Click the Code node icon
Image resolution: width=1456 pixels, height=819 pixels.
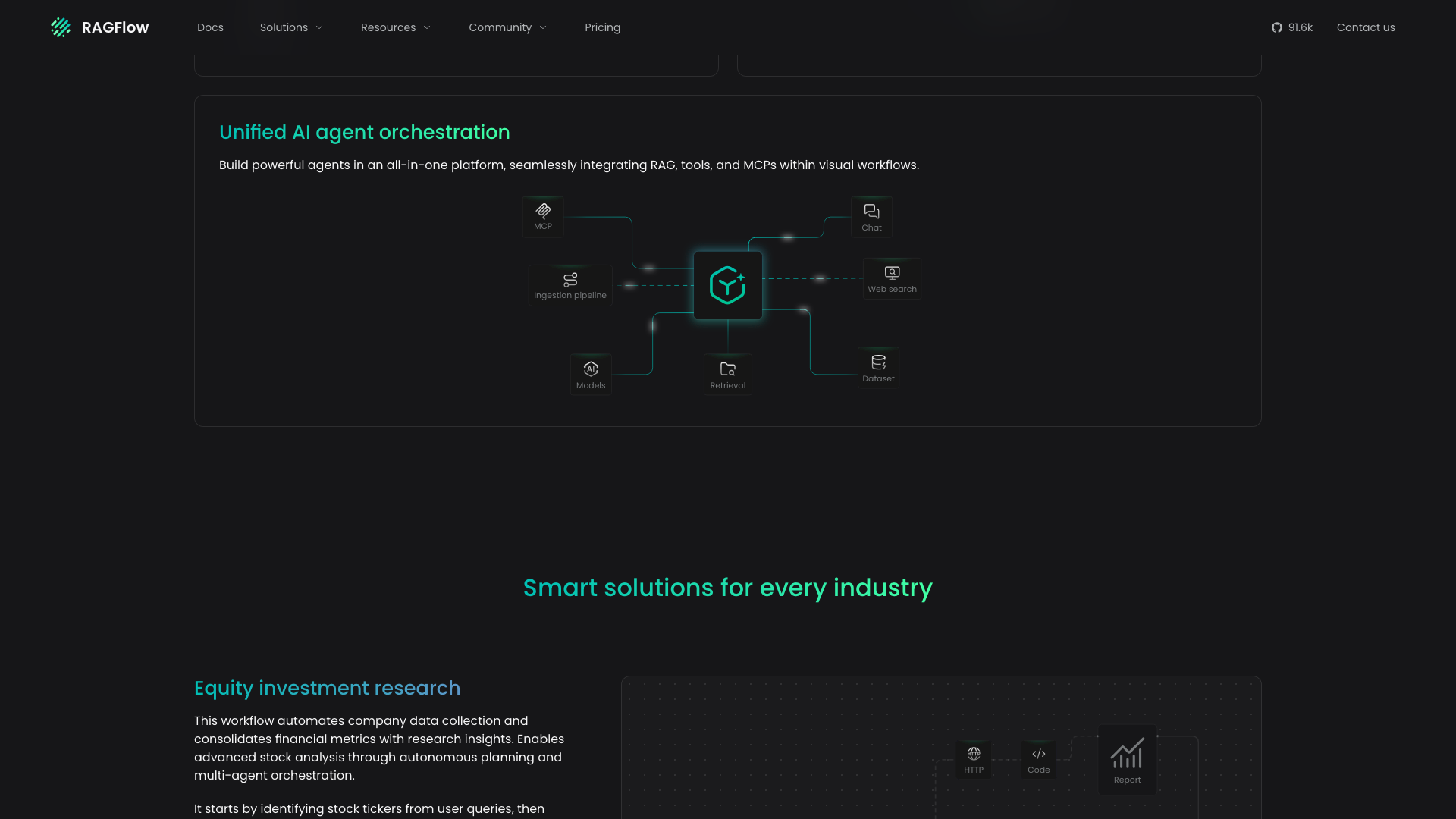tap(1039, 754)
